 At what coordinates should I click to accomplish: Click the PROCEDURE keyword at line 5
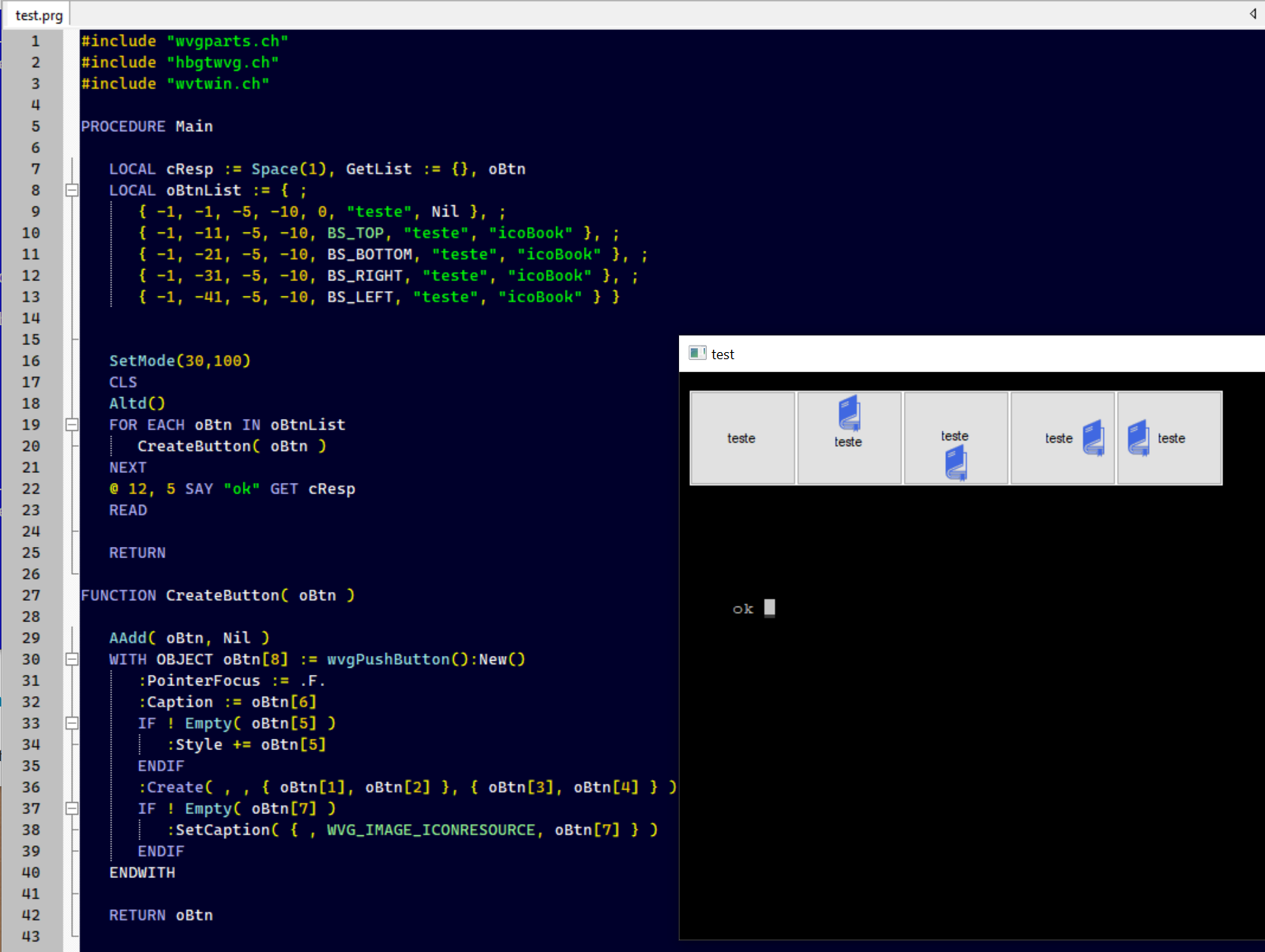pyautogui.click(x=123, y=126)
